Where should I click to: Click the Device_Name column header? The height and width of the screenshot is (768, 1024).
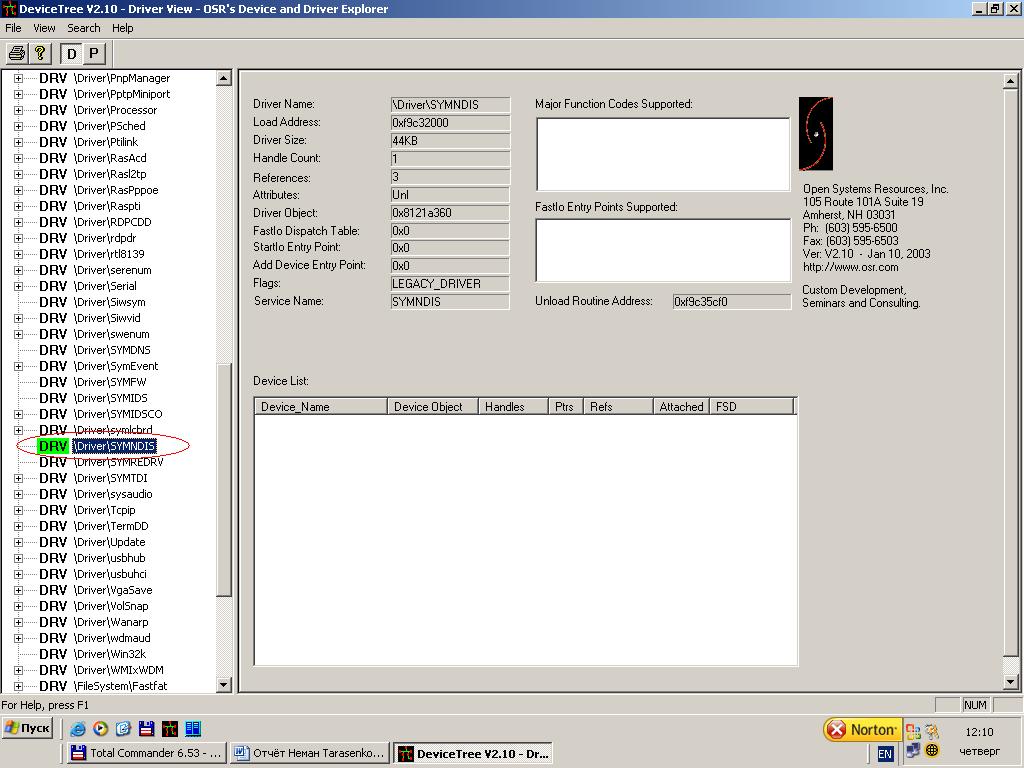tap(321, 407)
